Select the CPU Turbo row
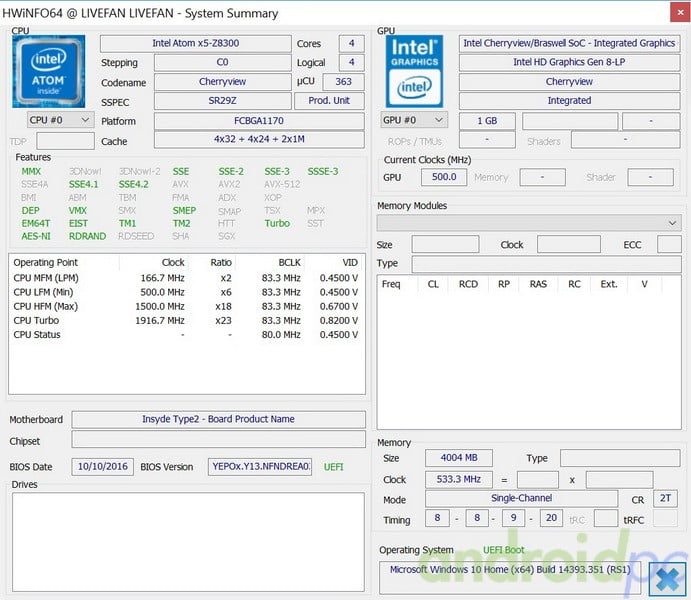Screen dimensions: 691x600 (186, 320)
